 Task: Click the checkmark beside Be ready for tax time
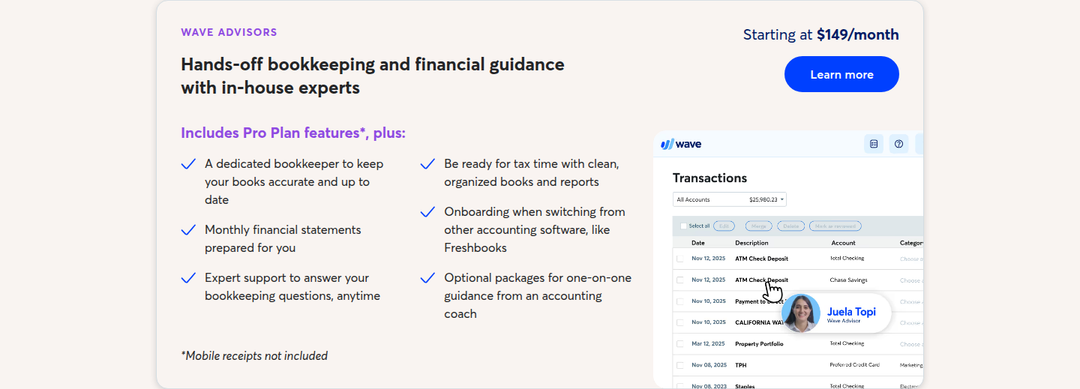(428, 164)
